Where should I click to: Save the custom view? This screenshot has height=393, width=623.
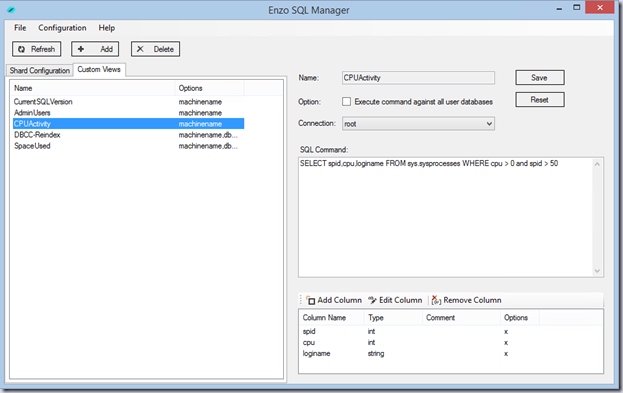tap(540, 78)
